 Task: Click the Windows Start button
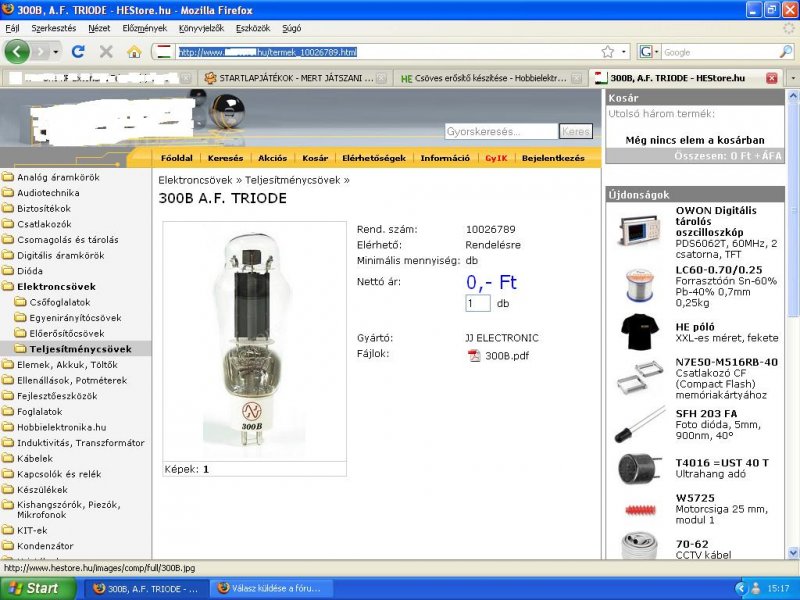[x=39, y=588]
